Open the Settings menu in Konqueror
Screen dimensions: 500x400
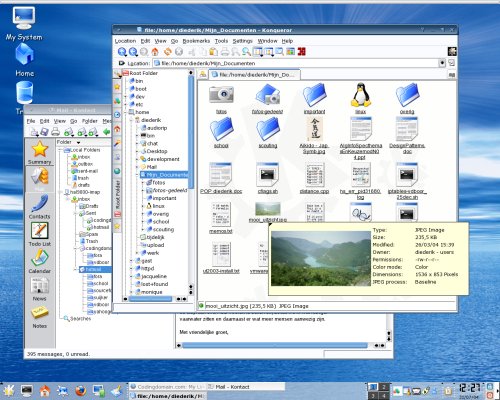[x=243, y=41]
